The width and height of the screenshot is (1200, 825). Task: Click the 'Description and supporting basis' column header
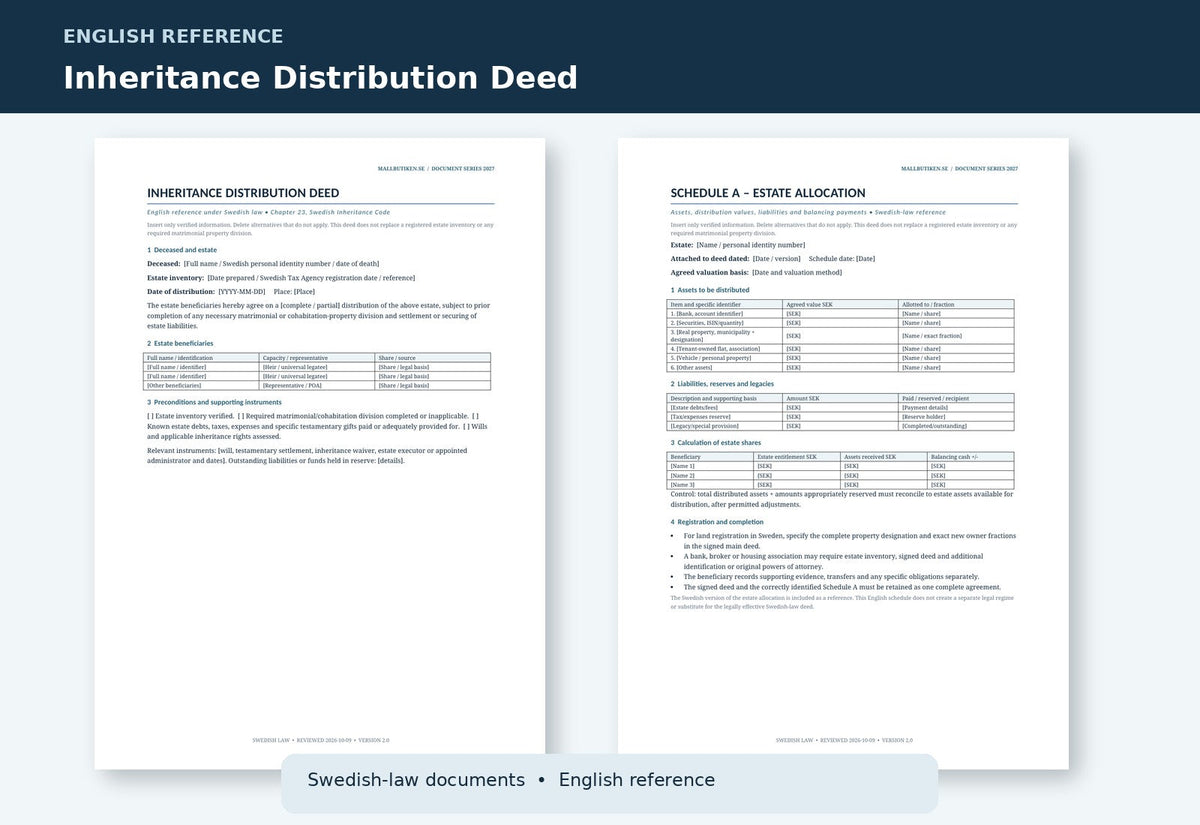(x=725, y=398)
